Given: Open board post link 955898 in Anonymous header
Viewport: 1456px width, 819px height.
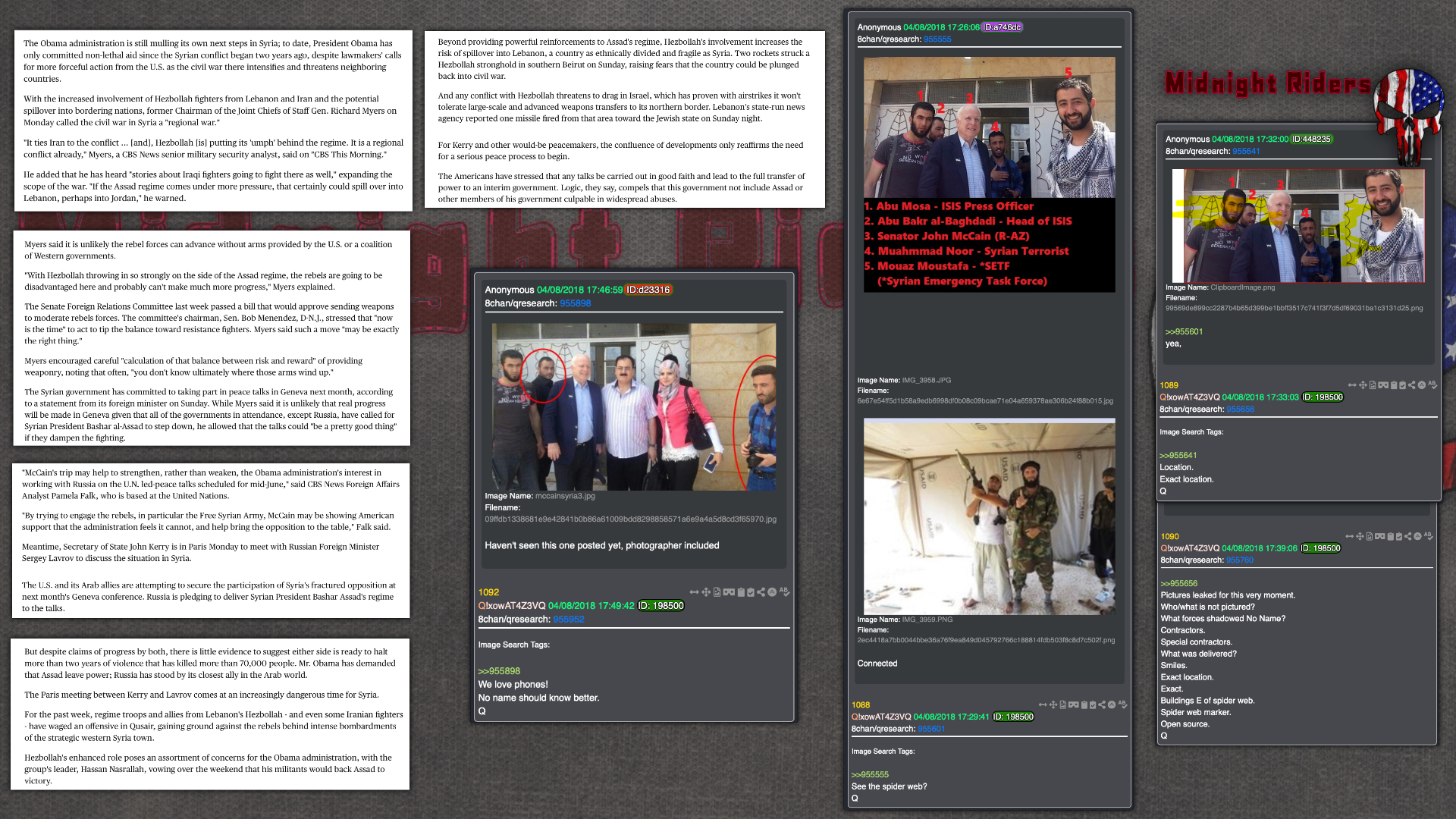Looking at the screenshot, I should 576,303.
